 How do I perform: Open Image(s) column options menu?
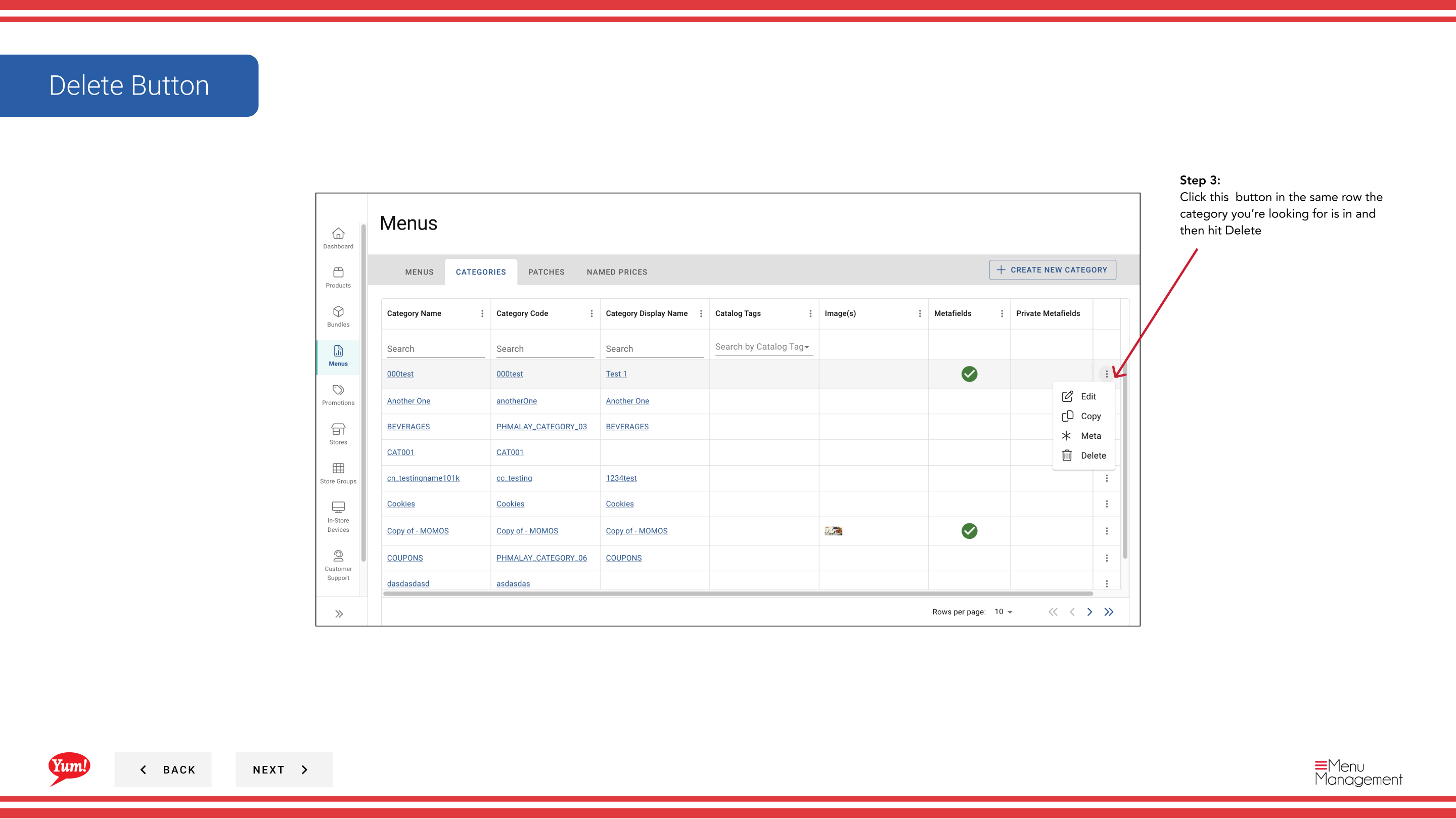[x=920, y=313]
